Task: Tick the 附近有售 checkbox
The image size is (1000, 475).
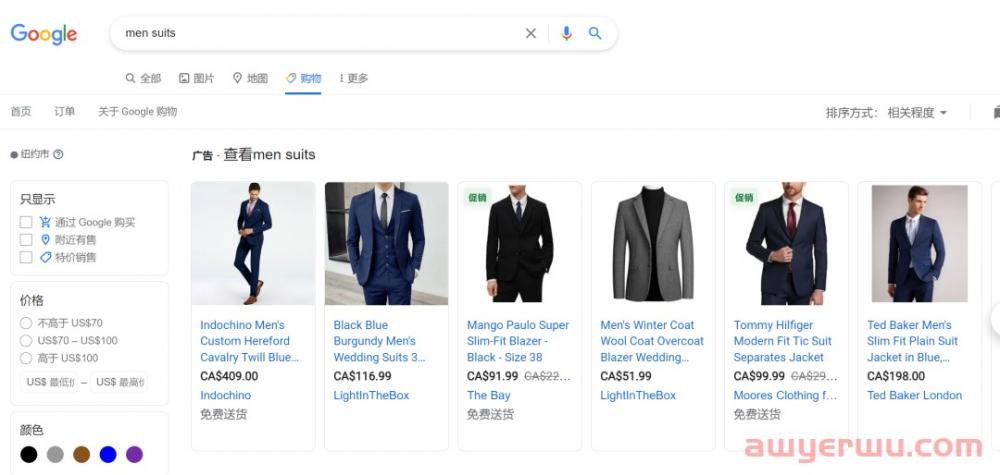Action: 26,240
